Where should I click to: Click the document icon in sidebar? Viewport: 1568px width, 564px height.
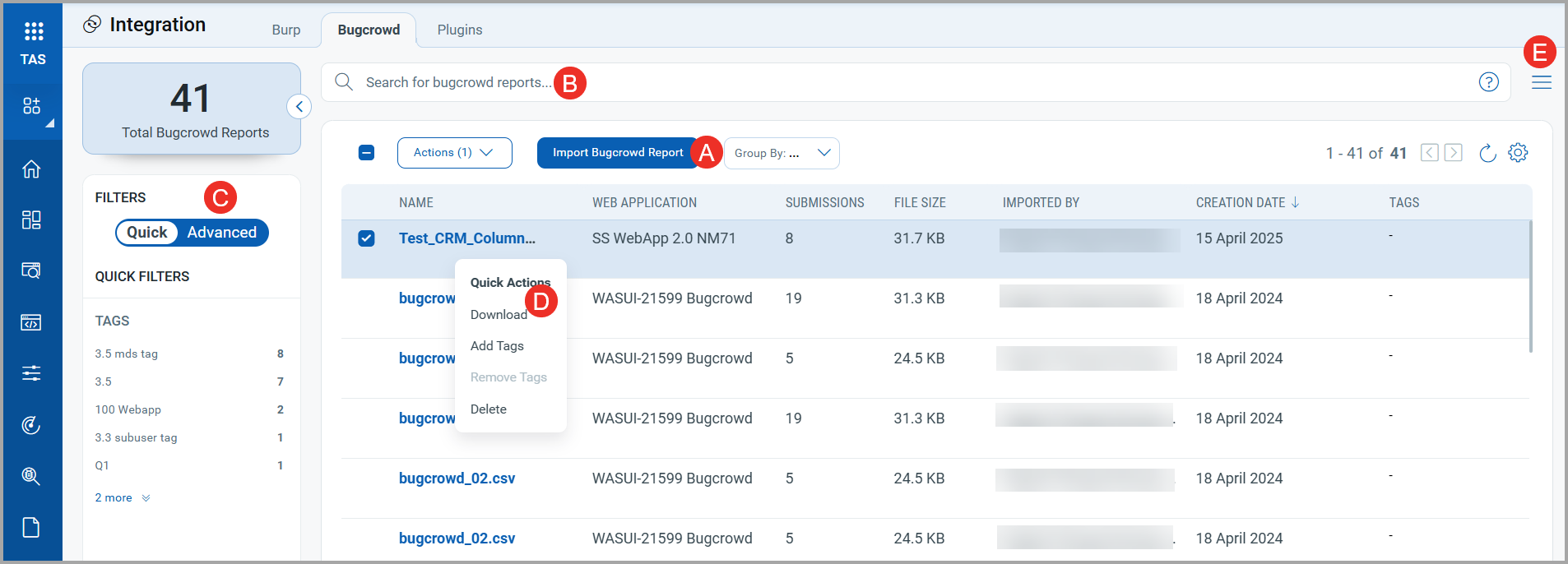click(x=31, y=527)
